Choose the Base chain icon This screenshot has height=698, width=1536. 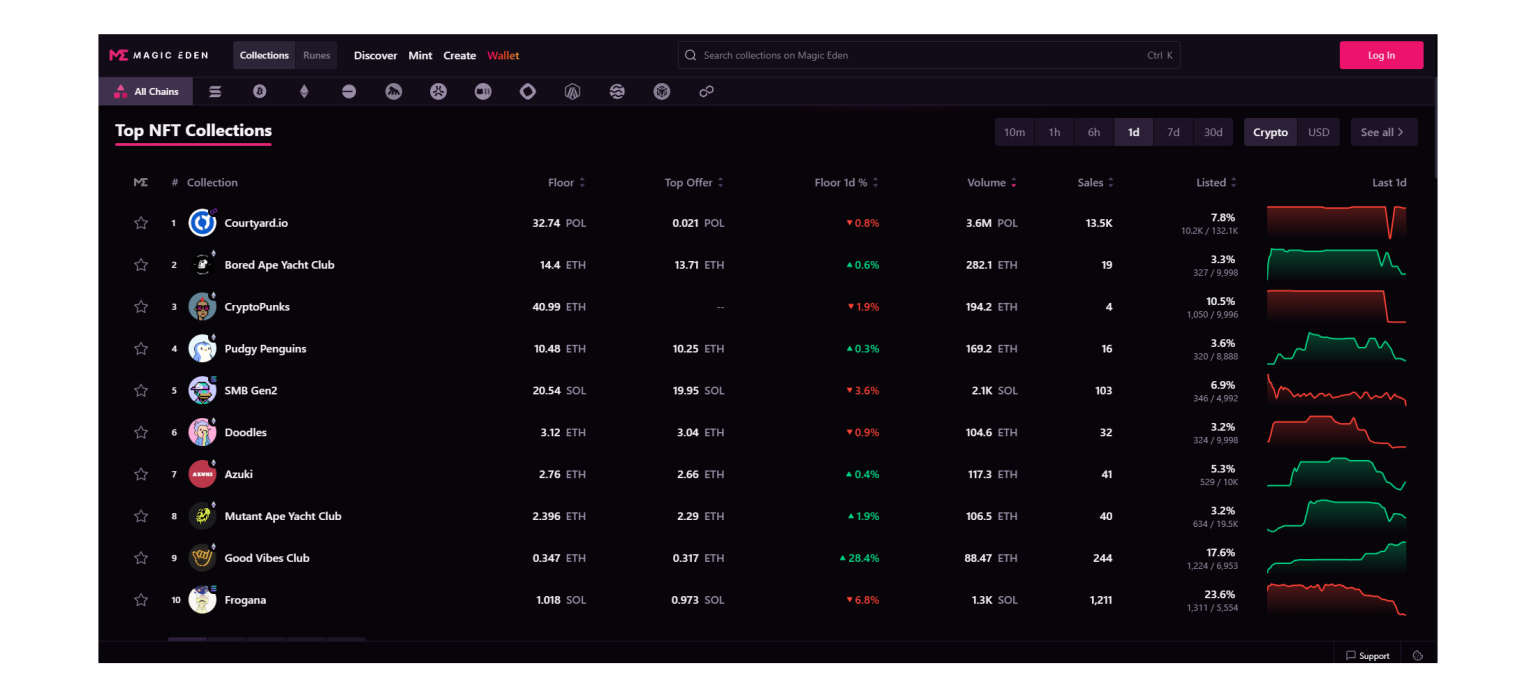tap(349, 92)
